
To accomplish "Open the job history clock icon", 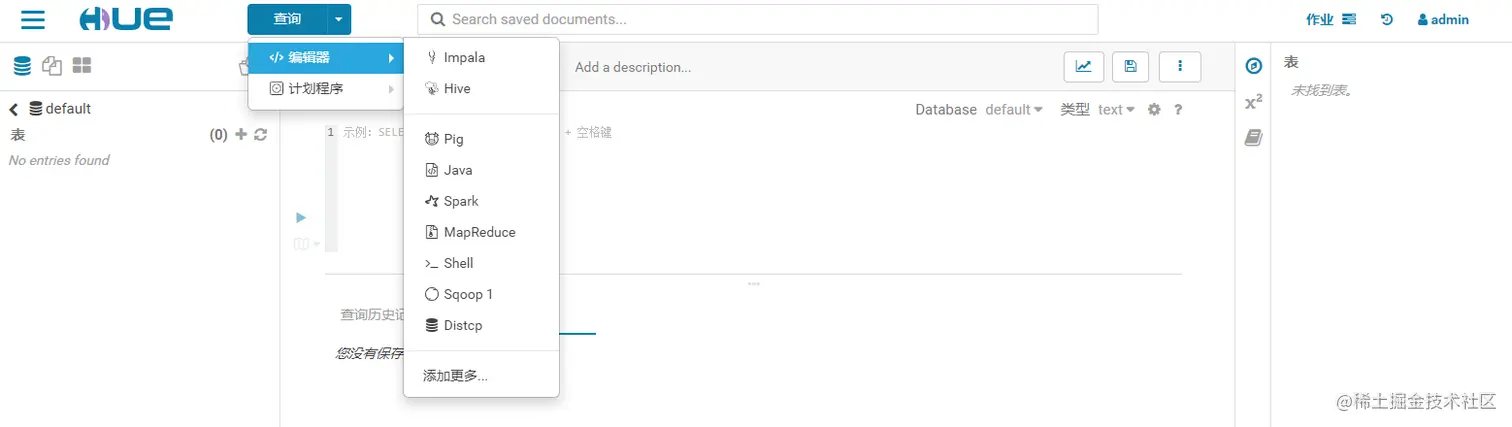I will [1387, 19].
